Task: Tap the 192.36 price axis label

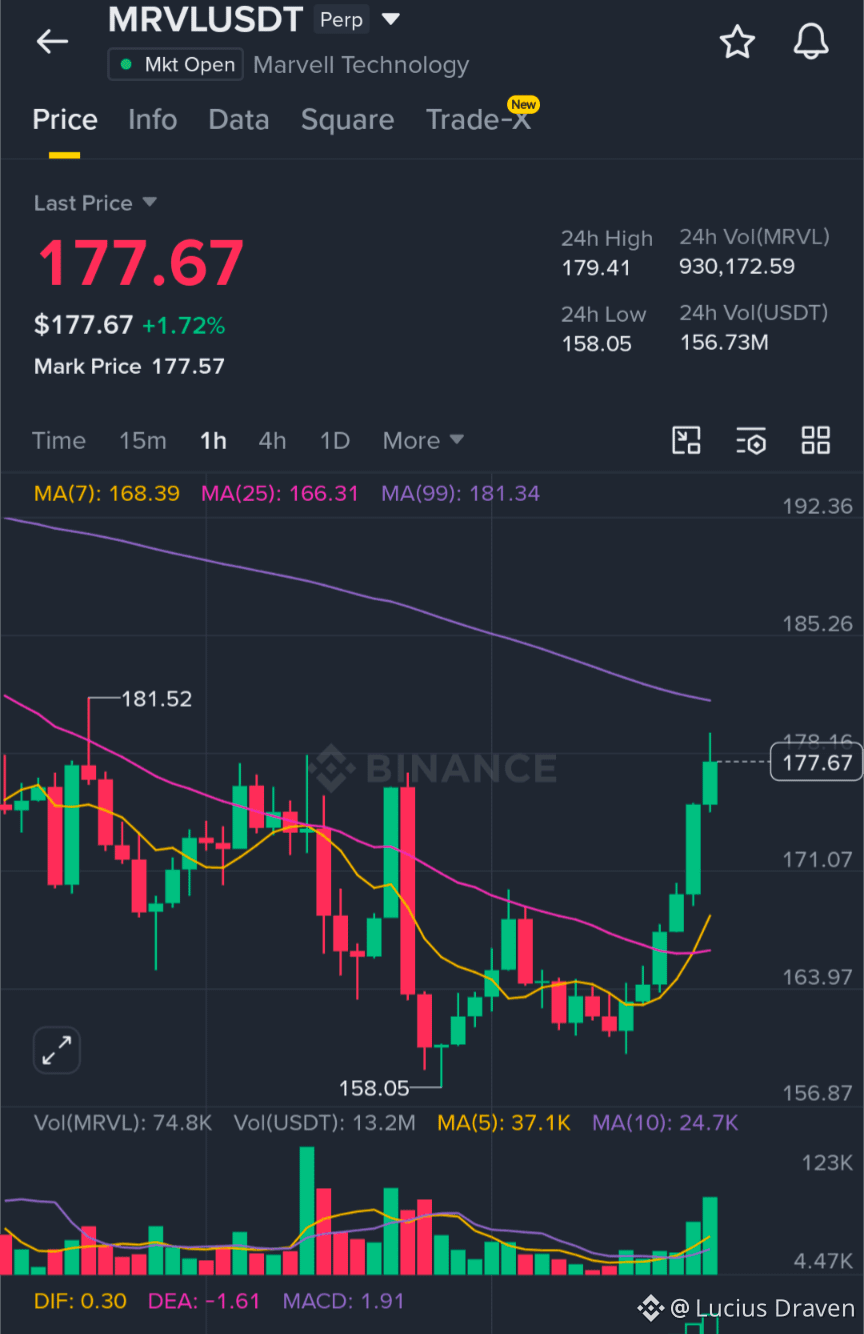Action: pos(817,506)
